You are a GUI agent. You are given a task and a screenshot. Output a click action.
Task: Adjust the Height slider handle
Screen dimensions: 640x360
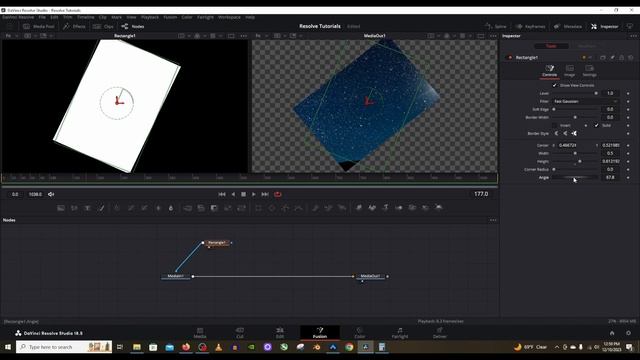[x=580, y=162]
